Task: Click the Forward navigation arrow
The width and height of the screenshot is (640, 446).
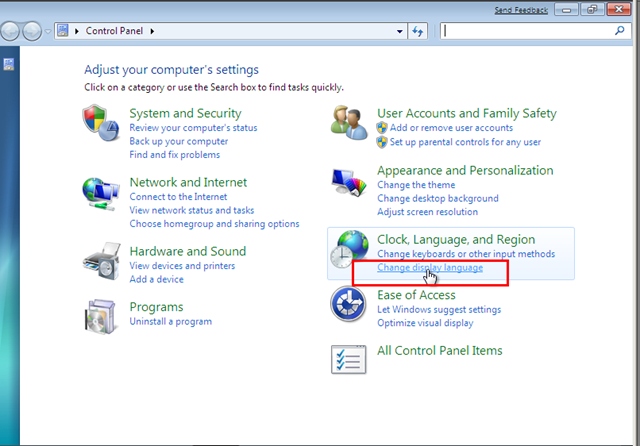Action: [x=32, y=31]
